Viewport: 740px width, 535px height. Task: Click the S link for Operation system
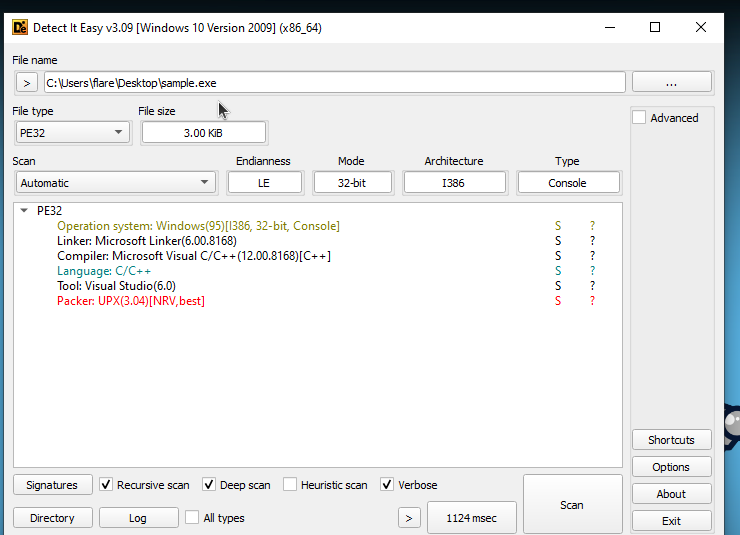(558, 226)
